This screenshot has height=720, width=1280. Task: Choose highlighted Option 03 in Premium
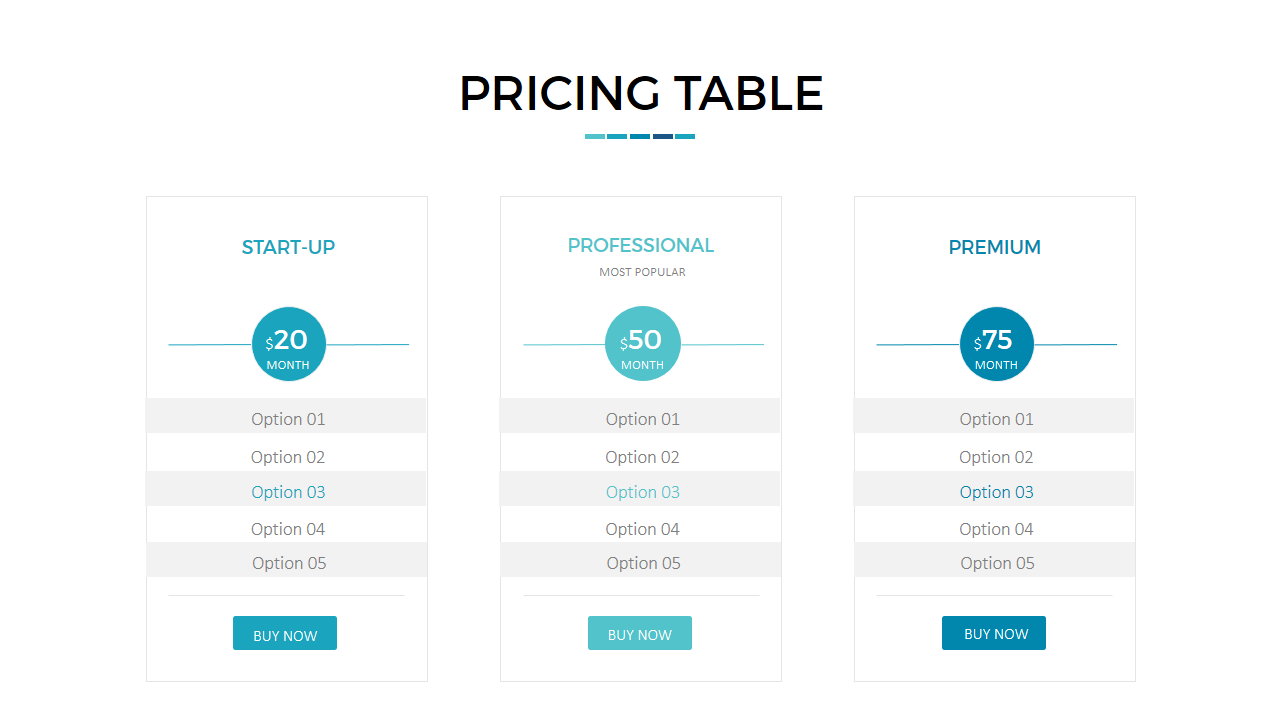pyautogui.click(x=996, y=492)
